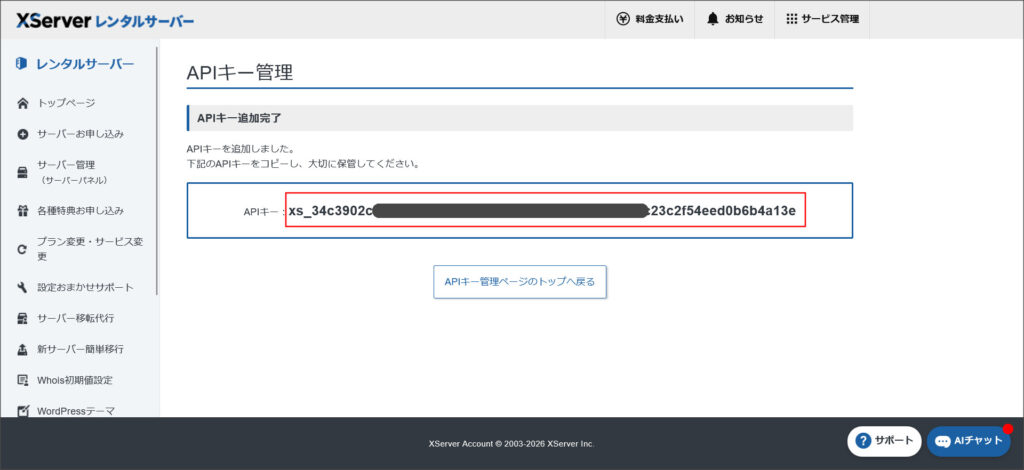Click the レンタルサーバー sidebar header icon
The image size is (1024, 470).
(x=22, y=64)
